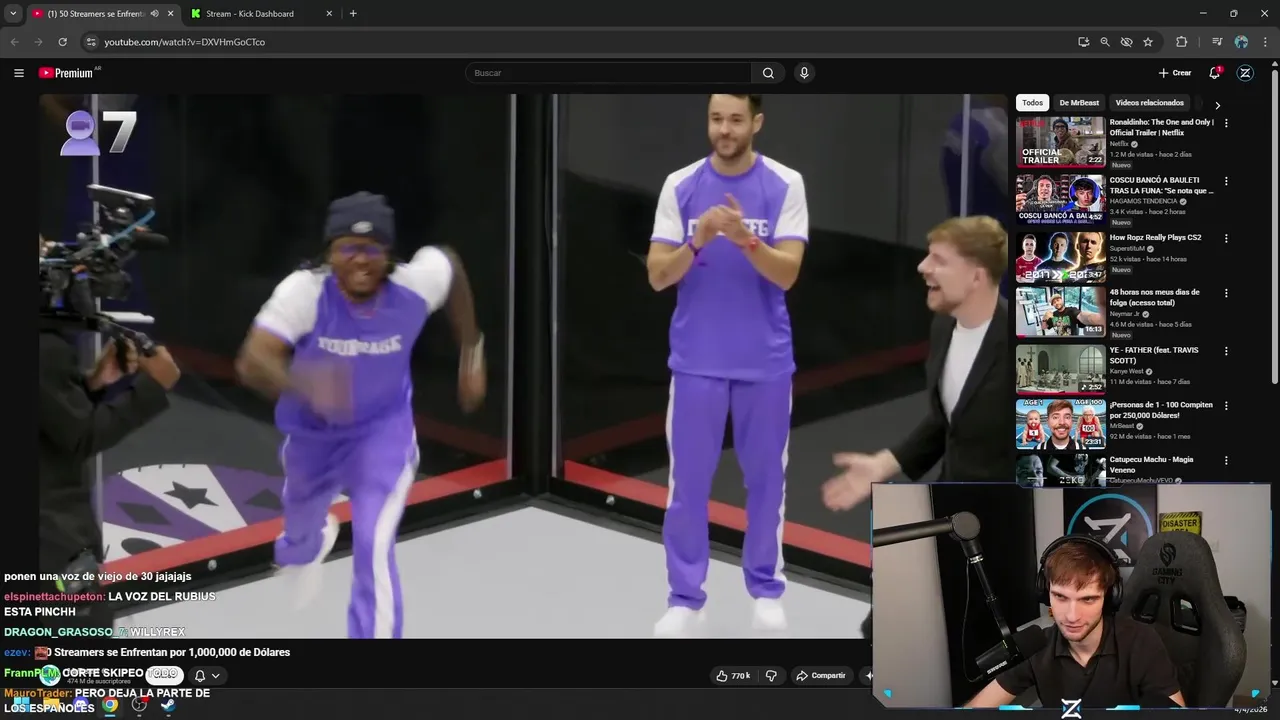Open options for Catupecu Machu video
The height and width of the screenshot is (720, 1280).
pyautogui.click(x=1226, y=461)
